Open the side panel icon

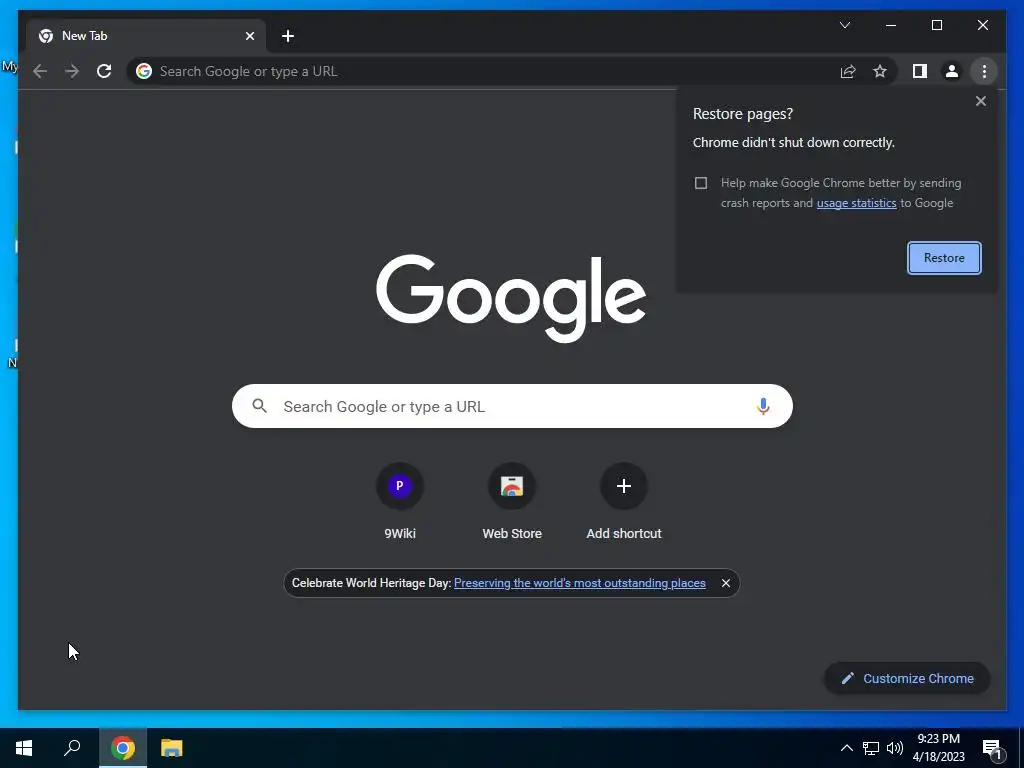coord(920,71)
